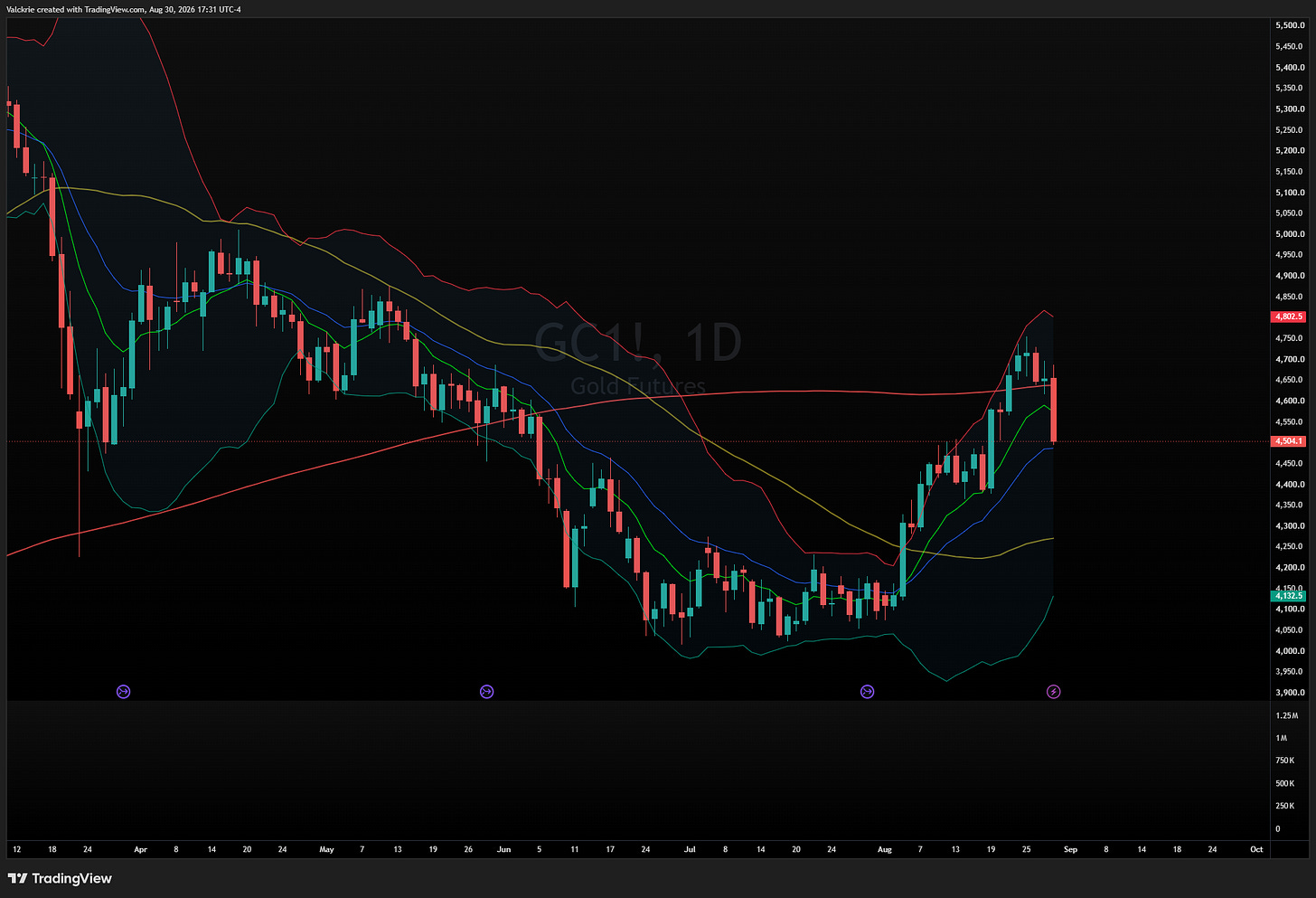Click the May label on the time axis
The height and width of the screenshot is (898, 1316).
327,850
